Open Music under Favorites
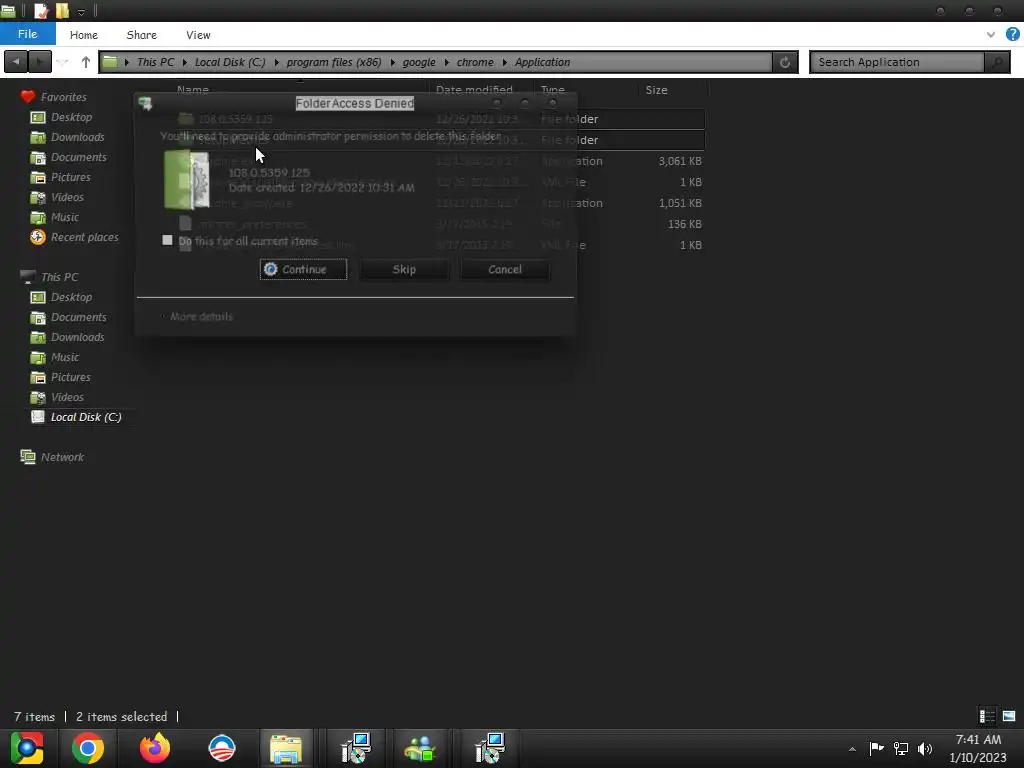This screenshot has width=1024, height=768. 55,217
